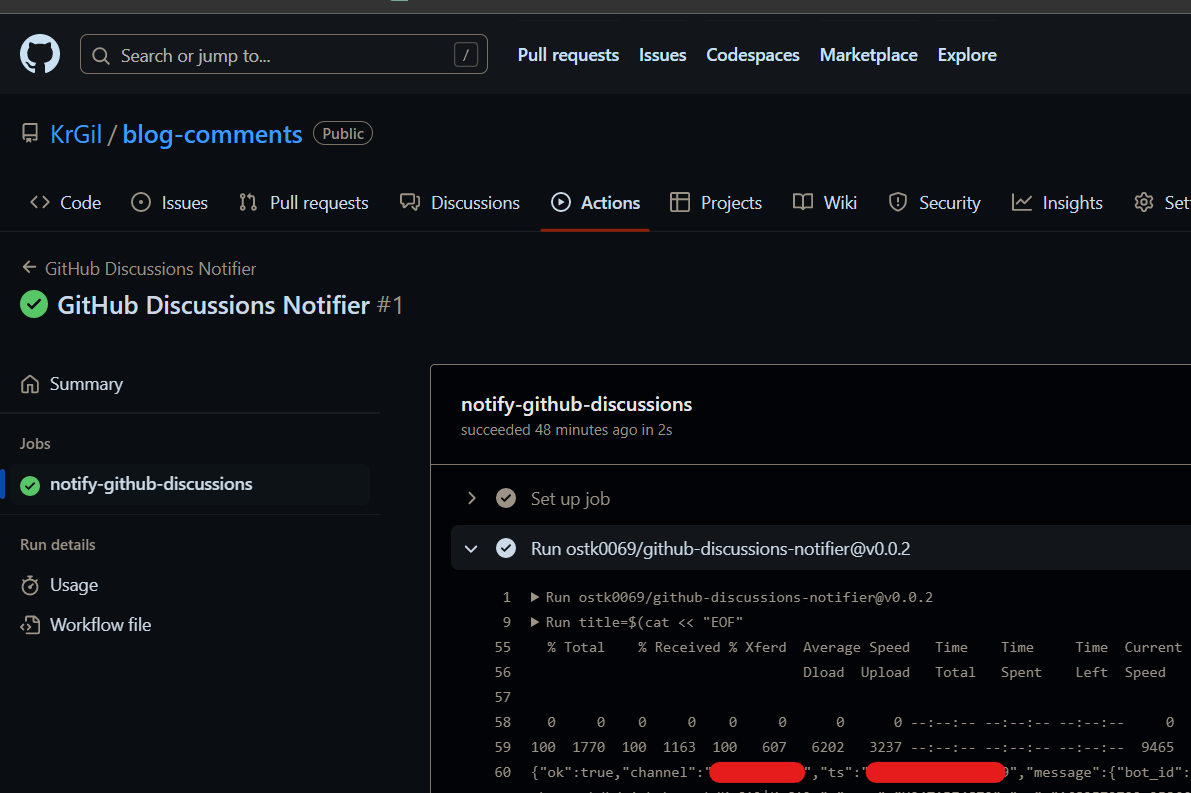Expand the Set up job step
Screen dimensions: 1191x793
pyautogui.click(x=472, y=498)
